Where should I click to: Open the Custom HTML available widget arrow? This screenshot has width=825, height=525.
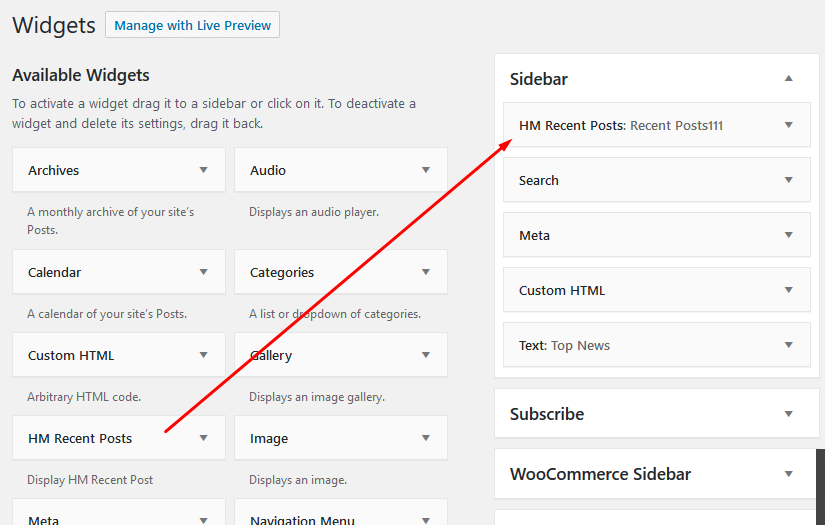[x=204, y=355]
